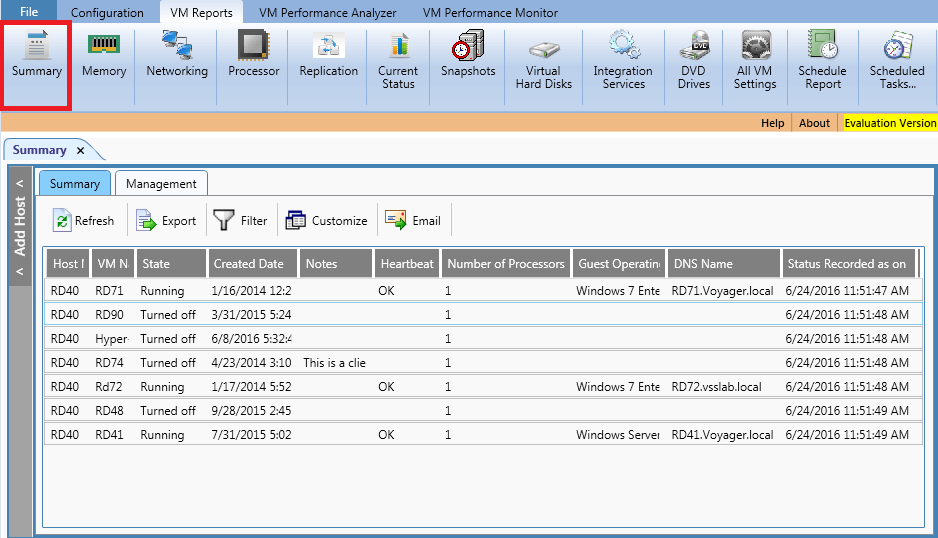Screen dimensions: 938x538
Task: Refresh the summary table
Action: pos(83,221)
